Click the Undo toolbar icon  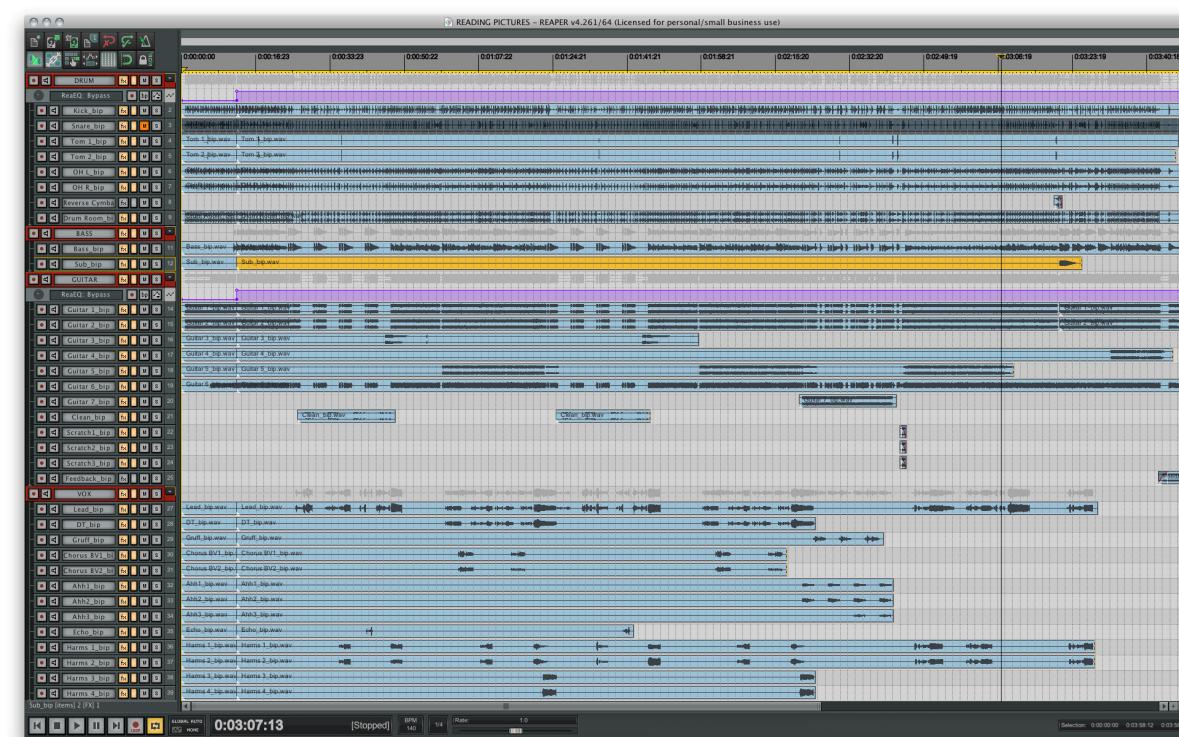(x=108, y=41)
